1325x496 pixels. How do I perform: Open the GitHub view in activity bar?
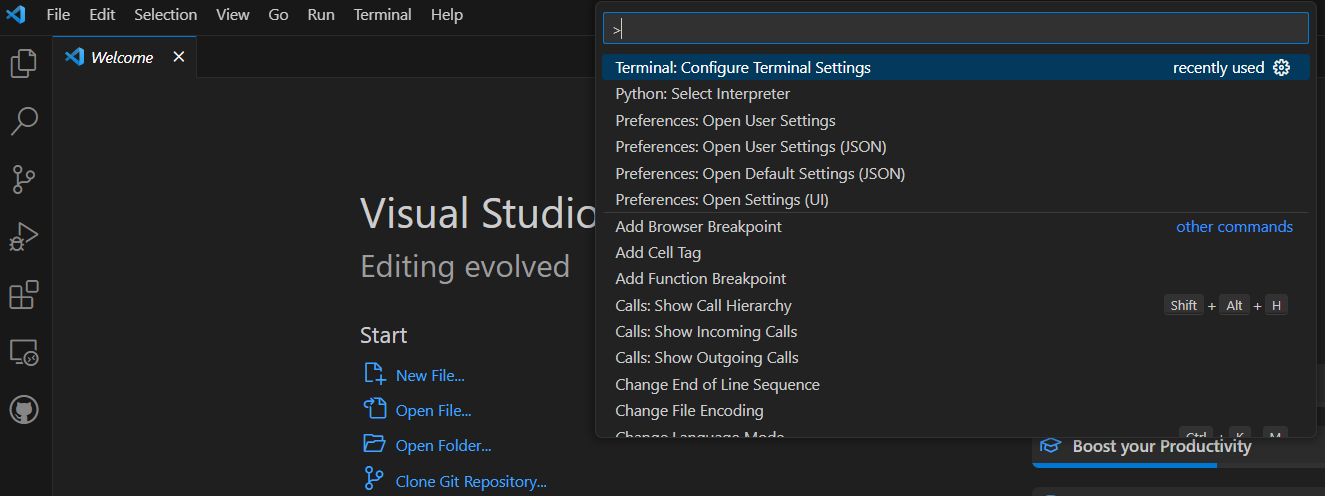[x=24, y=410]
